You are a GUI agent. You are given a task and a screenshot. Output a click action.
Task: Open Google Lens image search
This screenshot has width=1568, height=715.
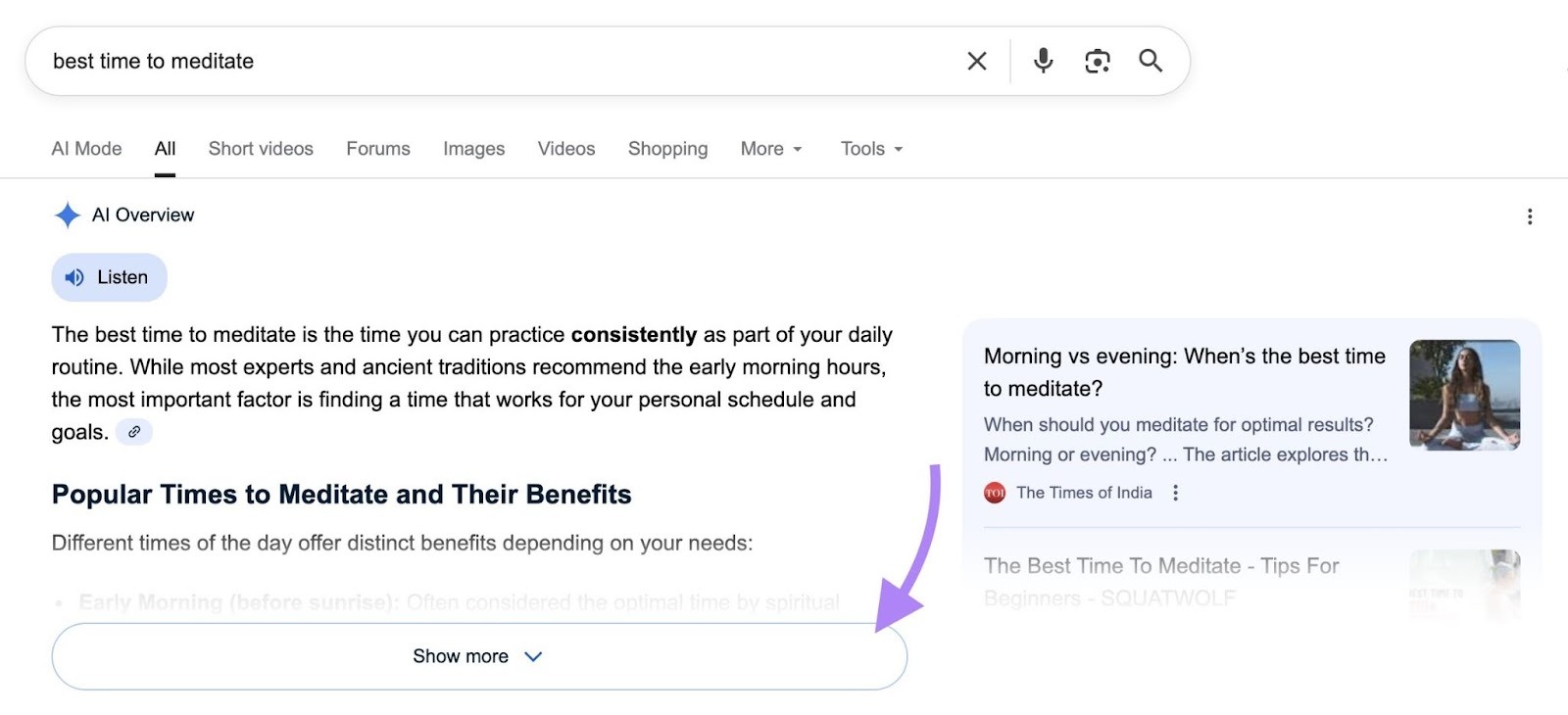[1097, 60]
